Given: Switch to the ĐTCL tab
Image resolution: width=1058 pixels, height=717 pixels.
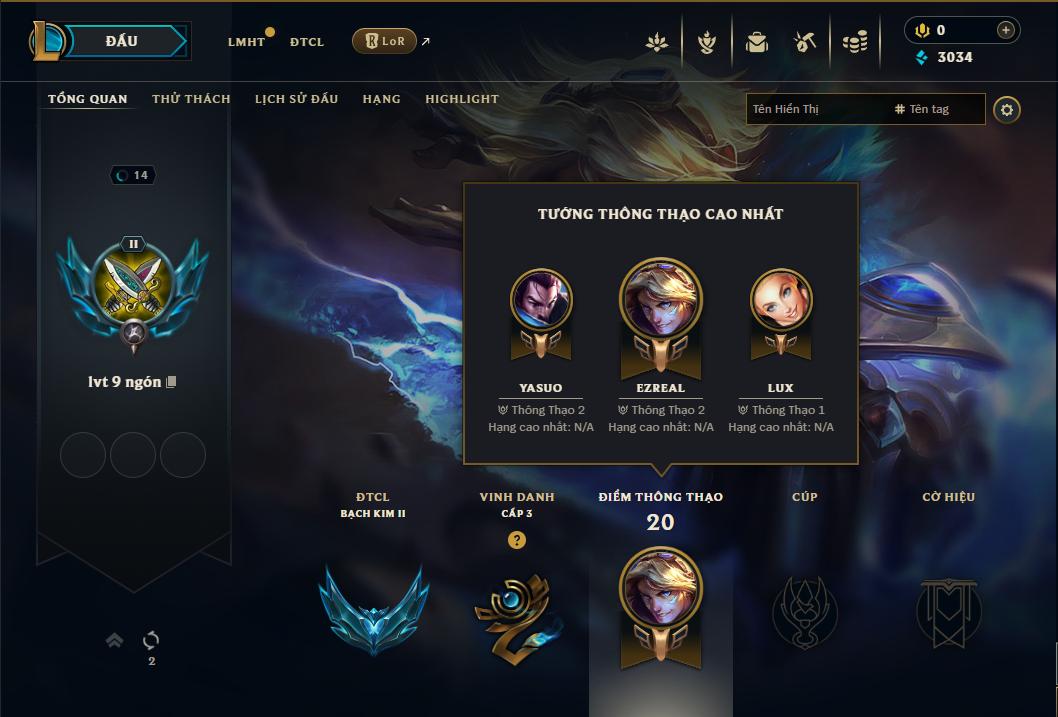Looking at the screenshot, I should (307, 42).
